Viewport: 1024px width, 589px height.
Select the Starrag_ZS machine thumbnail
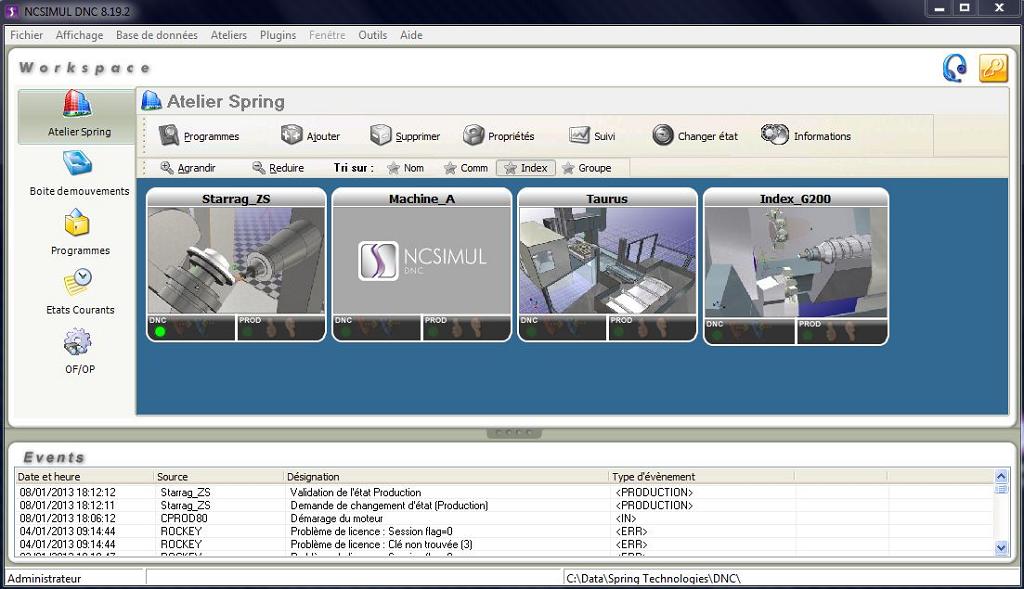click(x=236, y=260)
